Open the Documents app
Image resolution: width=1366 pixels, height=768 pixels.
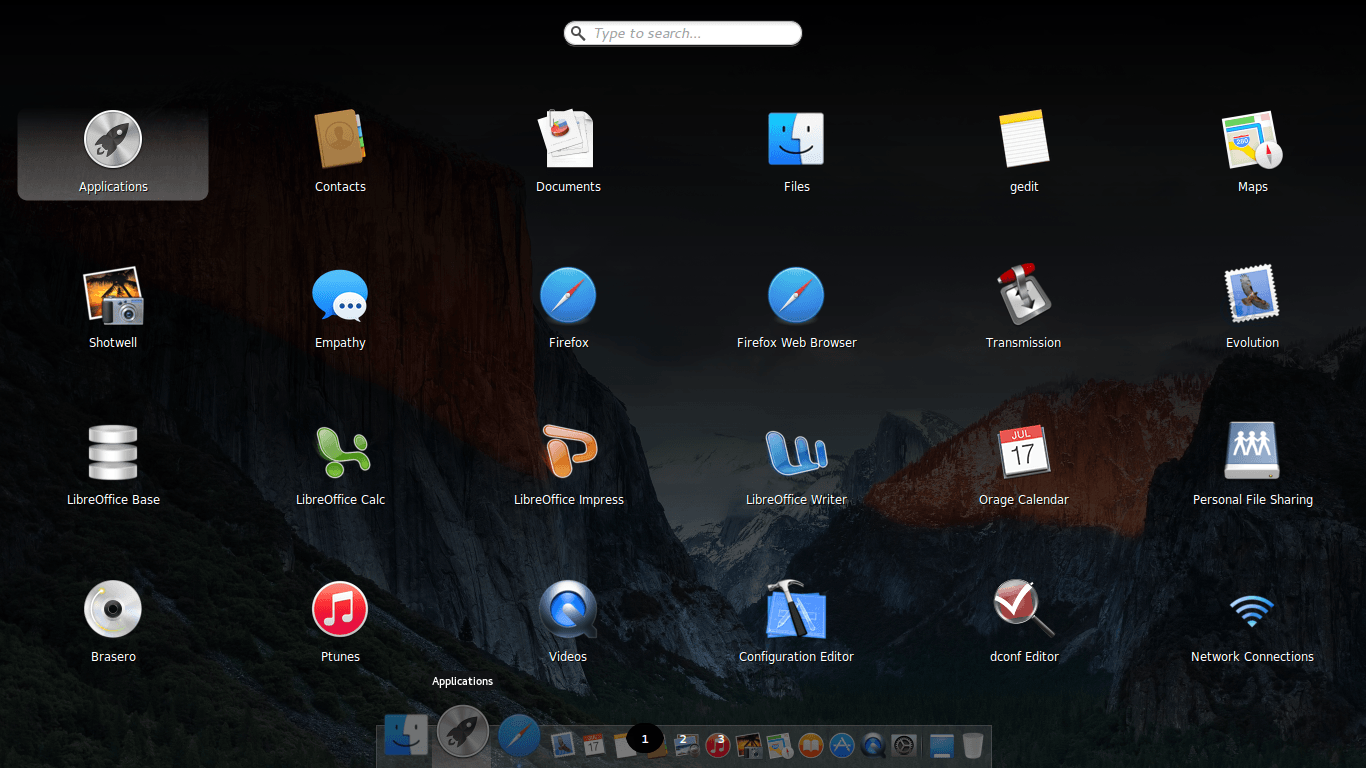(568, 153)
